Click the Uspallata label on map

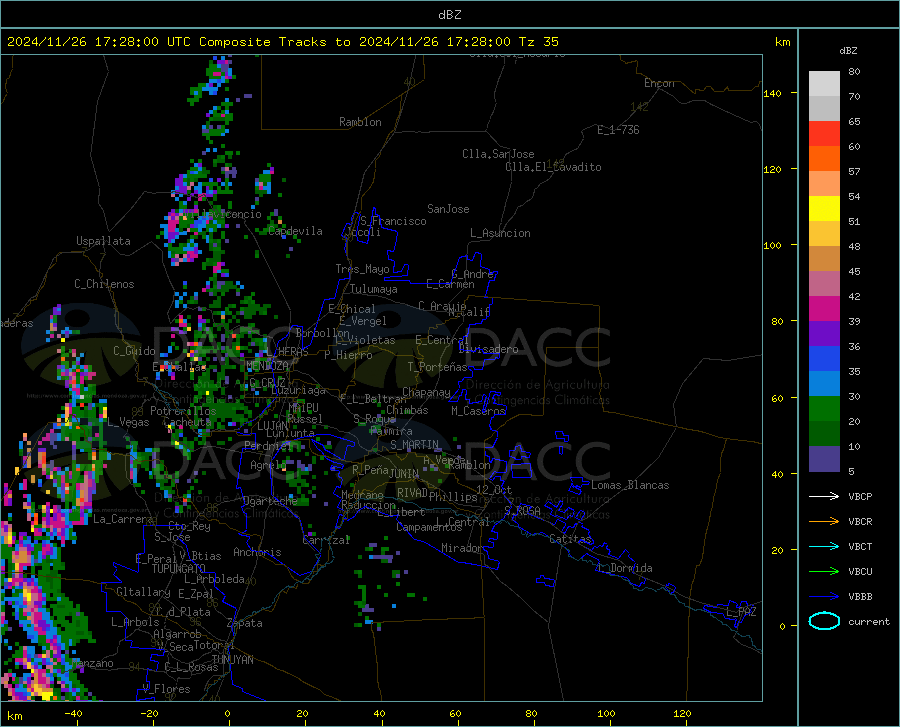point(103,241)
